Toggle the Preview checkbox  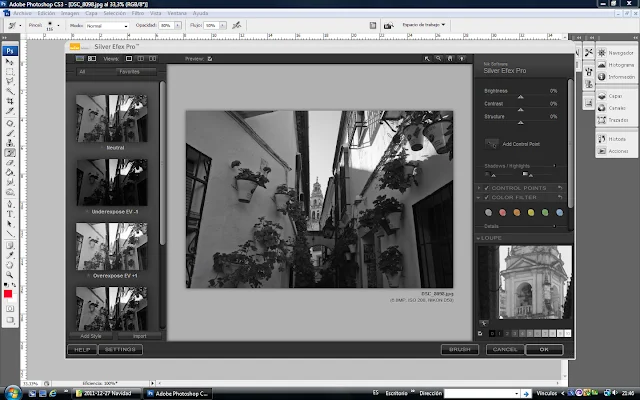tap(210, 59)
